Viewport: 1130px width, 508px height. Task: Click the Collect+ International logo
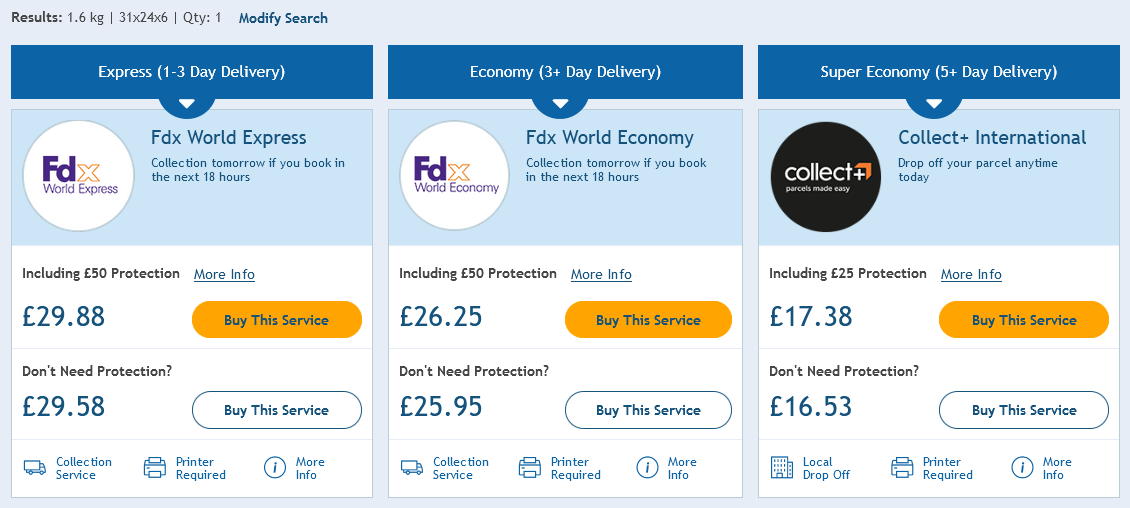[x=826, y=177]
